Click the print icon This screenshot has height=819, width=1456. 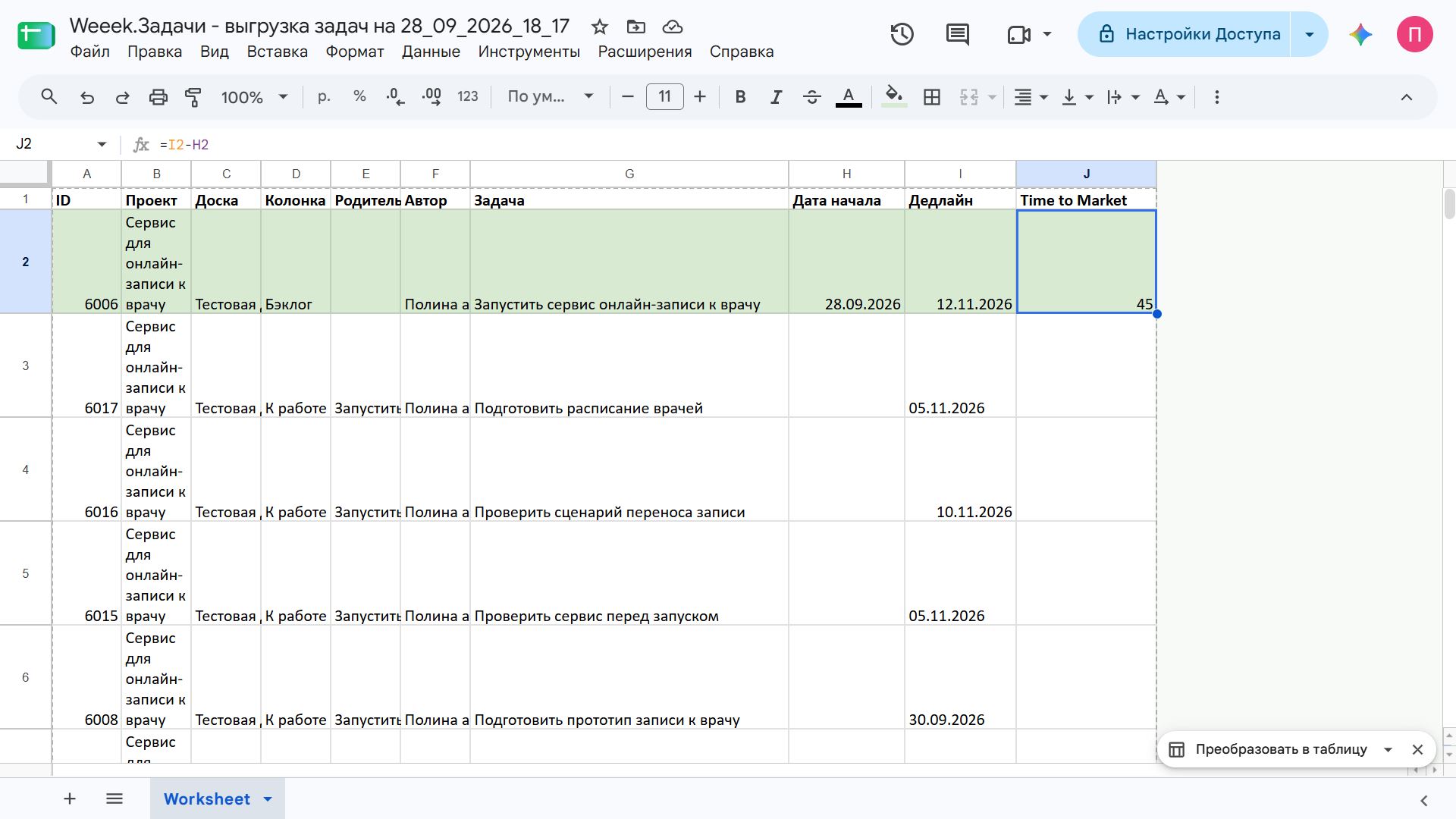(158, 97)
